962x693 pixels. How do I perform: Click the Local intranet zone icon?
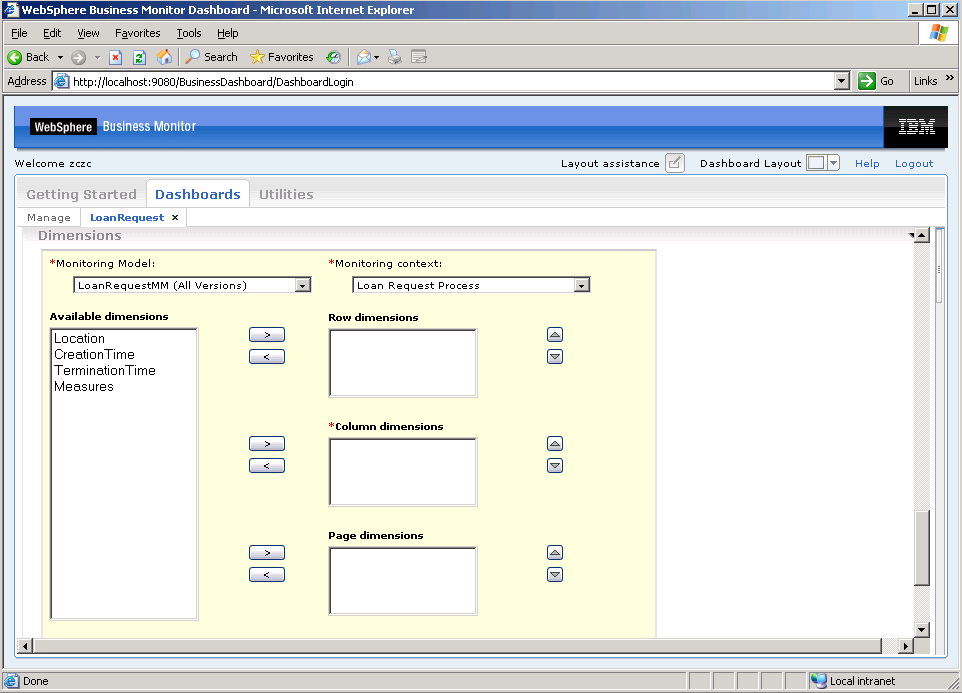[818, 681]
